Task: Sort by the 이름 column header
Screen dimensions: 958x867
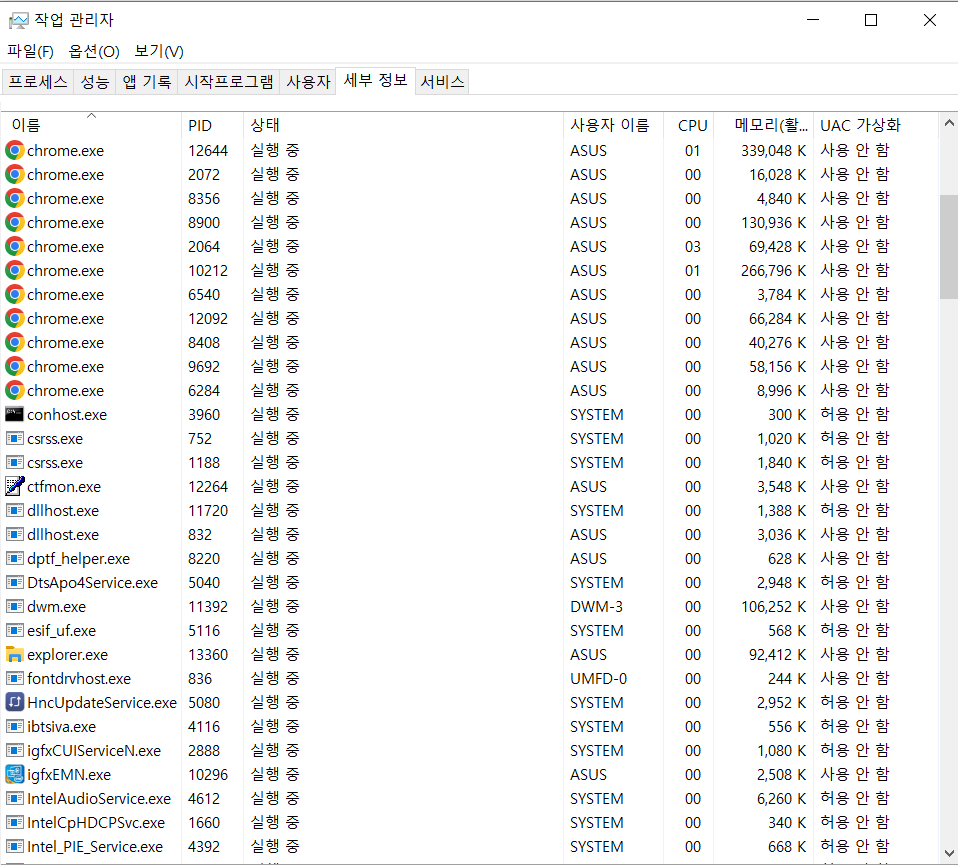Action: pos(92,125)
